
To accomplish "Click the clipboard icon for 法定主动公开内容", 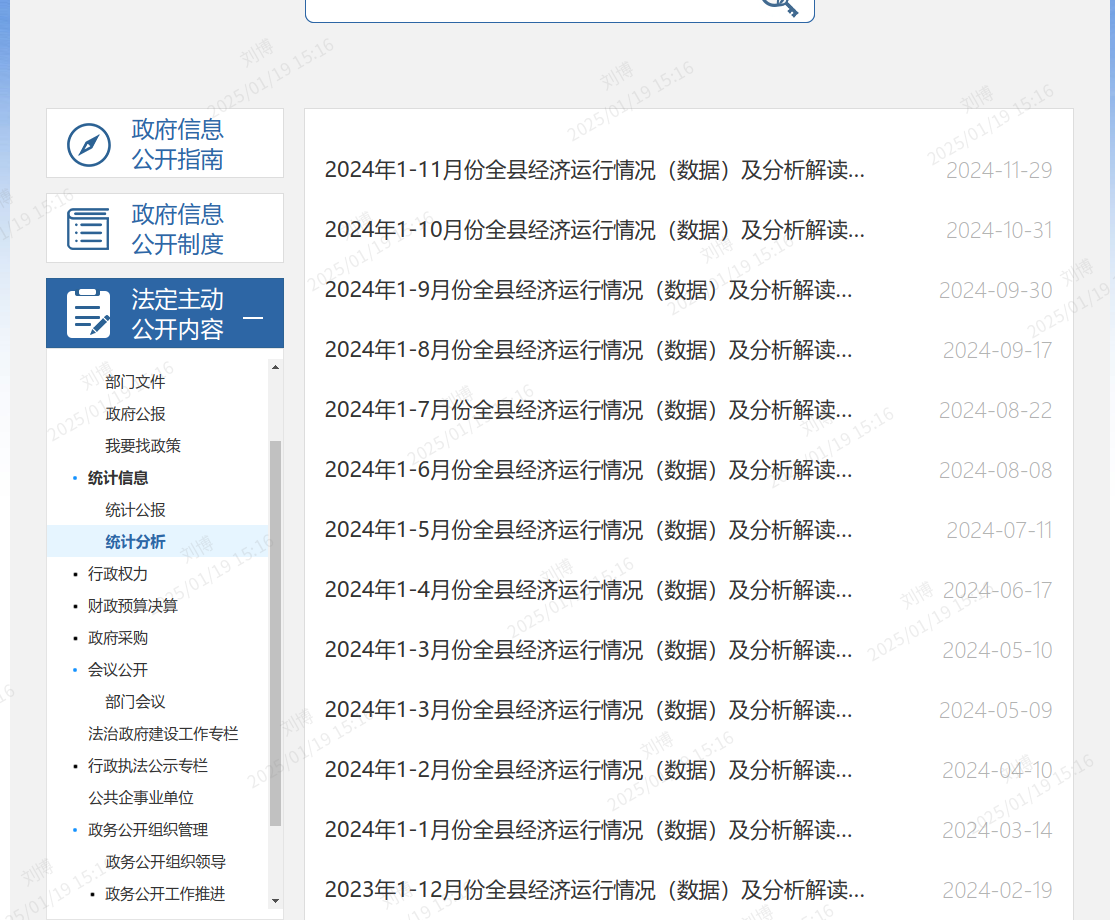I will coord(89,314).
